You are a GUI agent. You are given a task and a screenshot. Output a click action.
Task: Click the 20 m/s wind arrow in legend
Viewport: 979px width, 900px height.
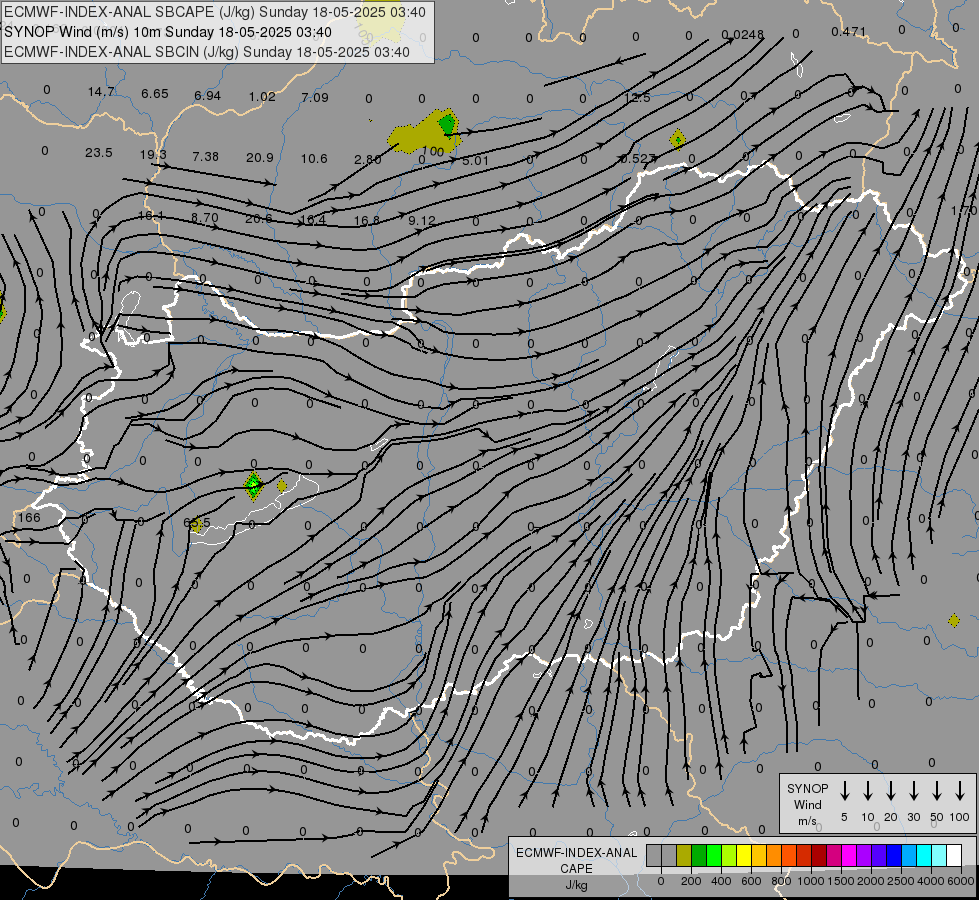[x=890, y=791]
